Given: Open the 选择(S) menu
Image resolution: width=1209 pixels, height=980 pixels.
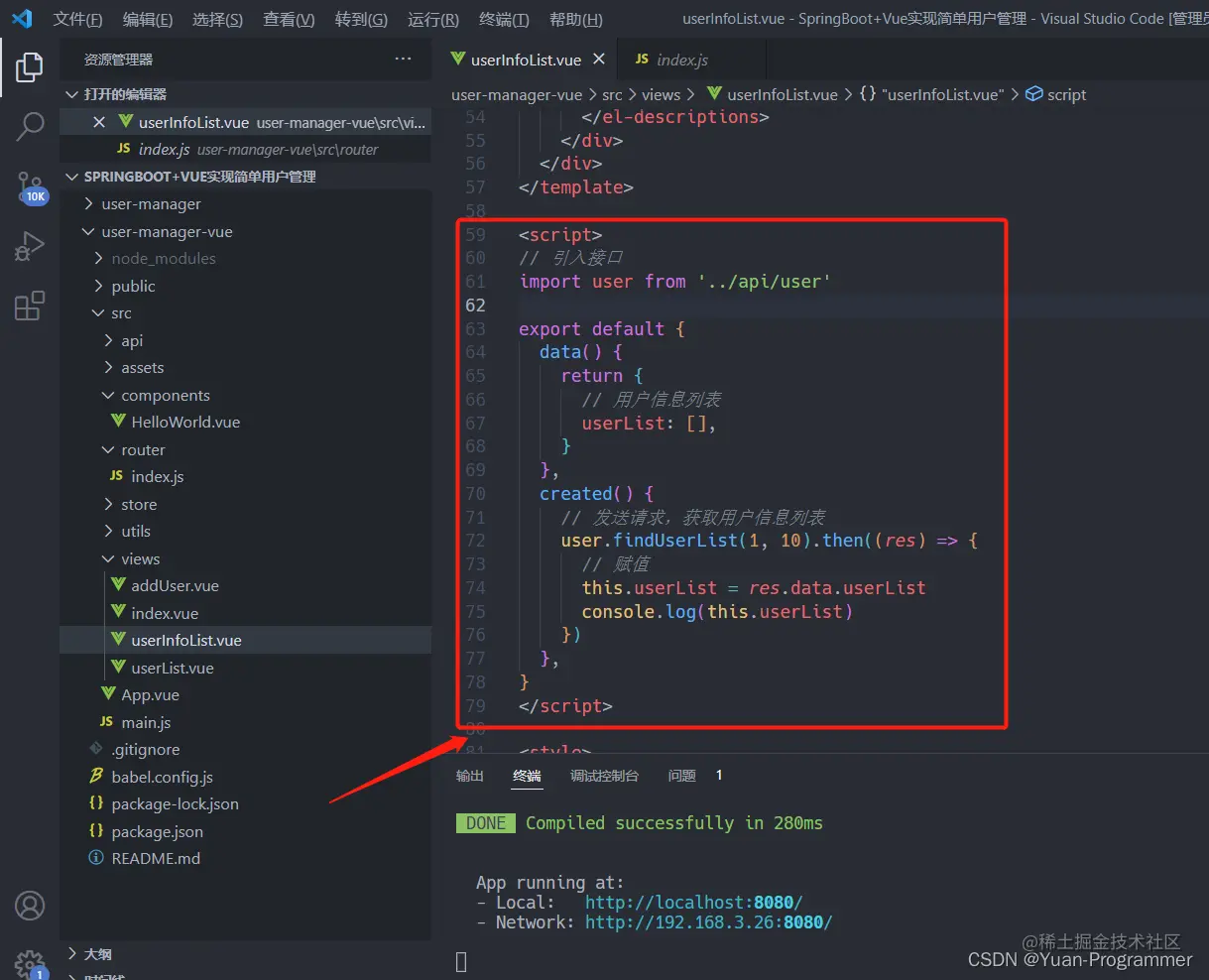Looking at the screenshot, I should click(217, 20).
